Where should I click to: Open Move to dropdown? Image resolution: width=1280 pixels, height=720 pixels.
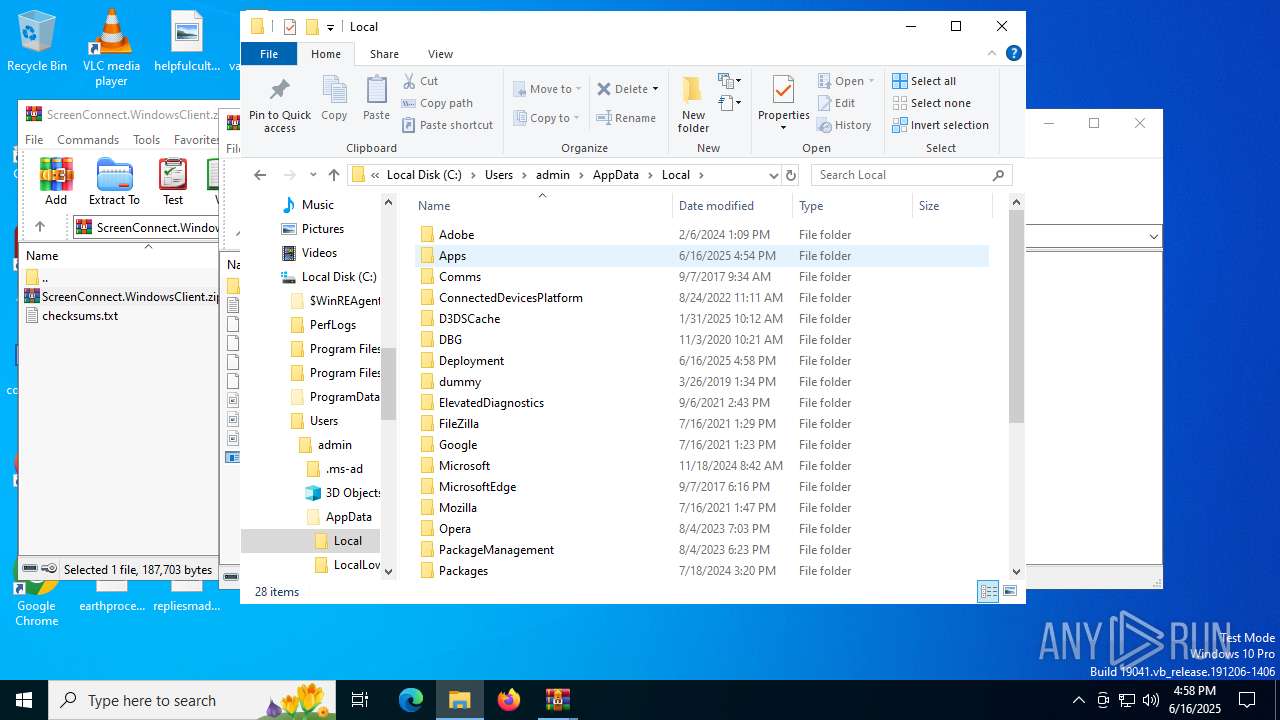pos(546,89)
